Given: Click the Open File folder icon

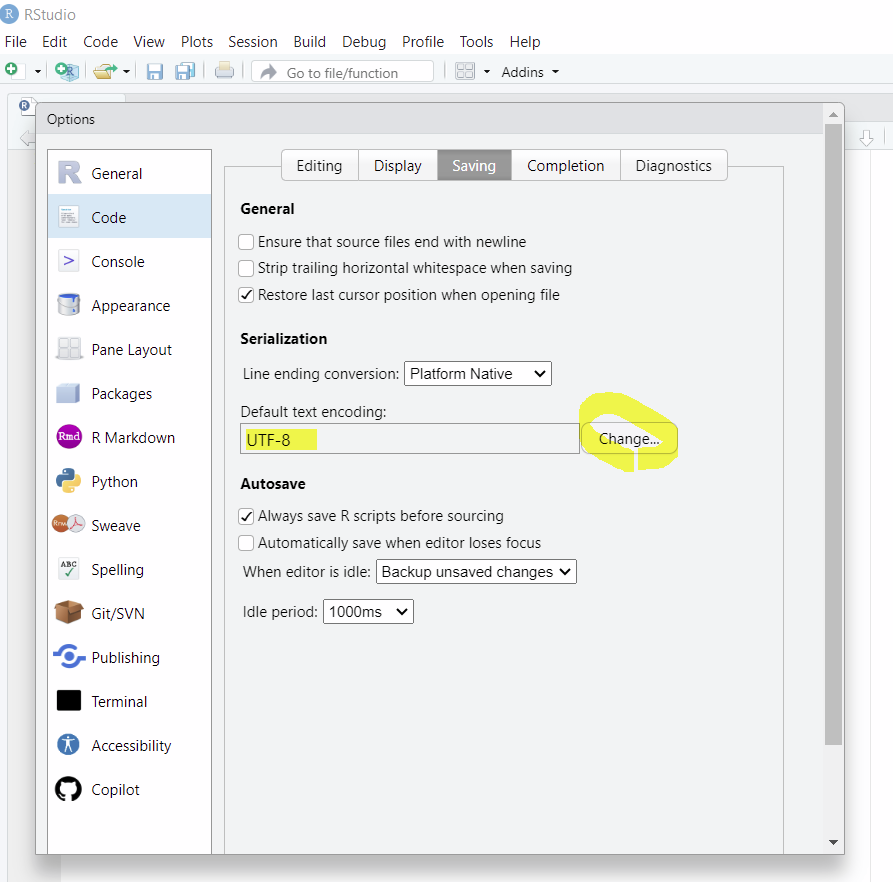Looking at the screenshot, I should (x=105, y=72).
